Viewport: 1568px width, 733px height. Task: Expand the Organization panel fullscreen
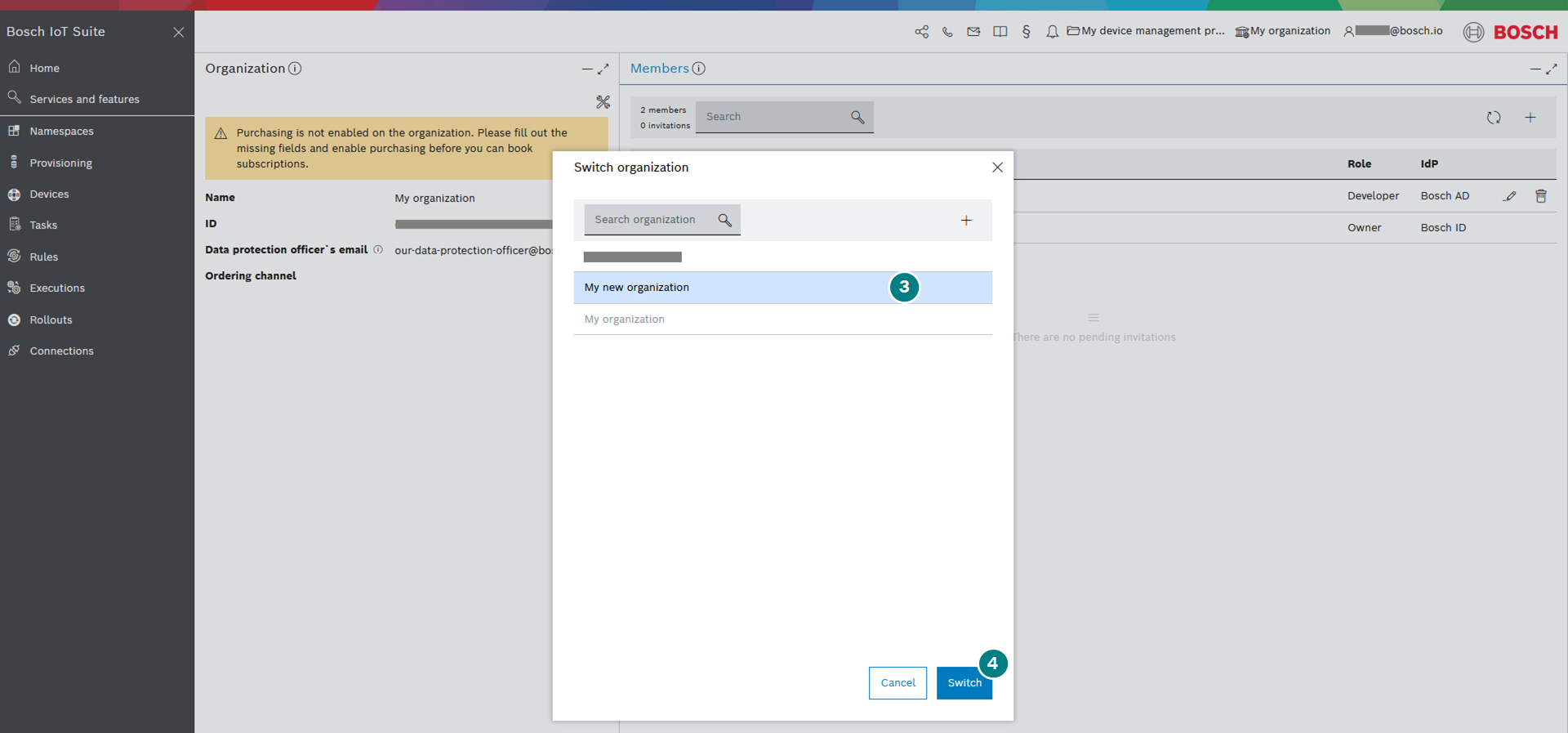[x=604, y=69]
